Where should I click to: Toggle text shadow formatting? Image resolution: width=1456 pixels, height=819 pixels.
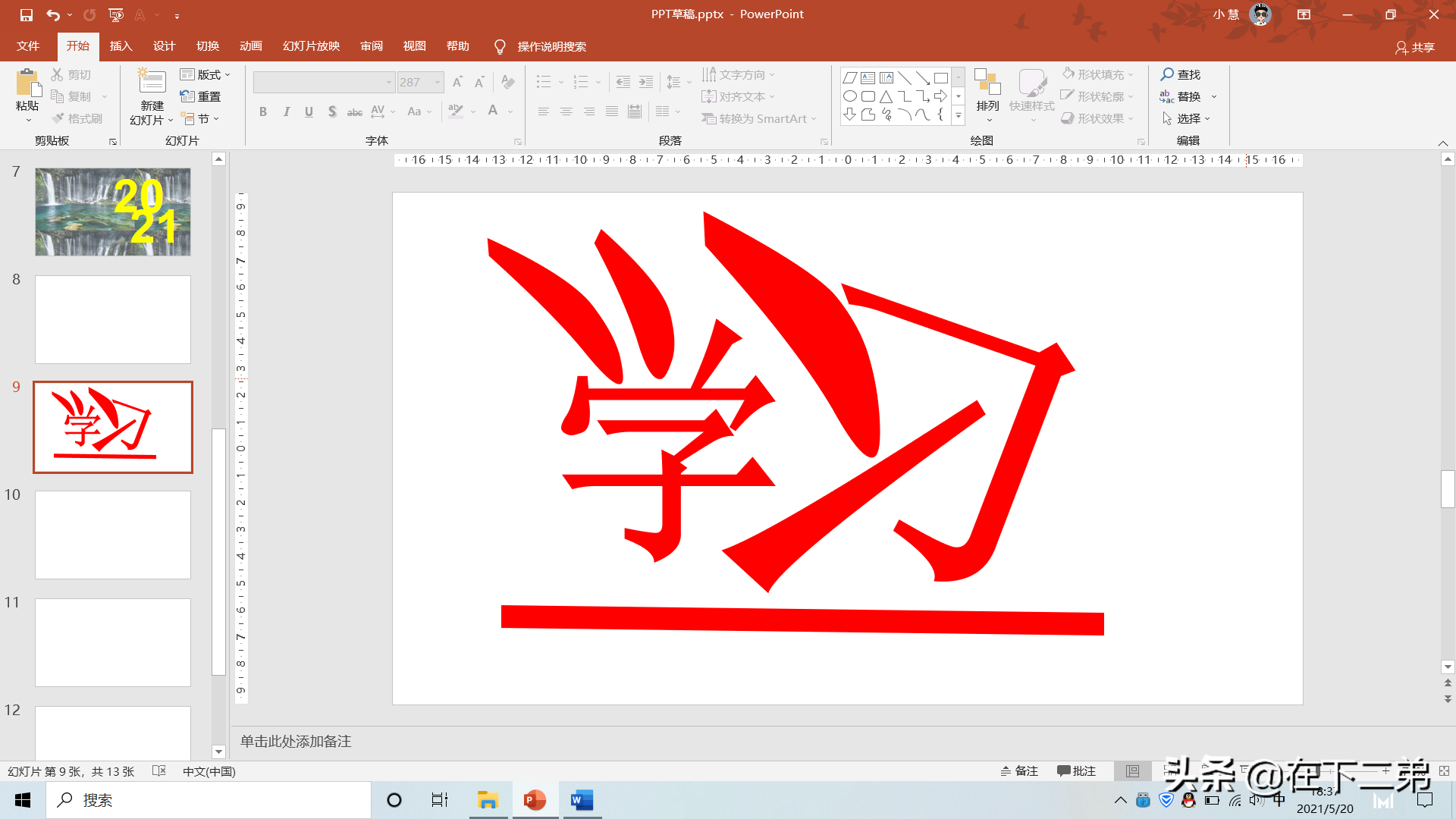pyautogui.click(x=332, y=111)
